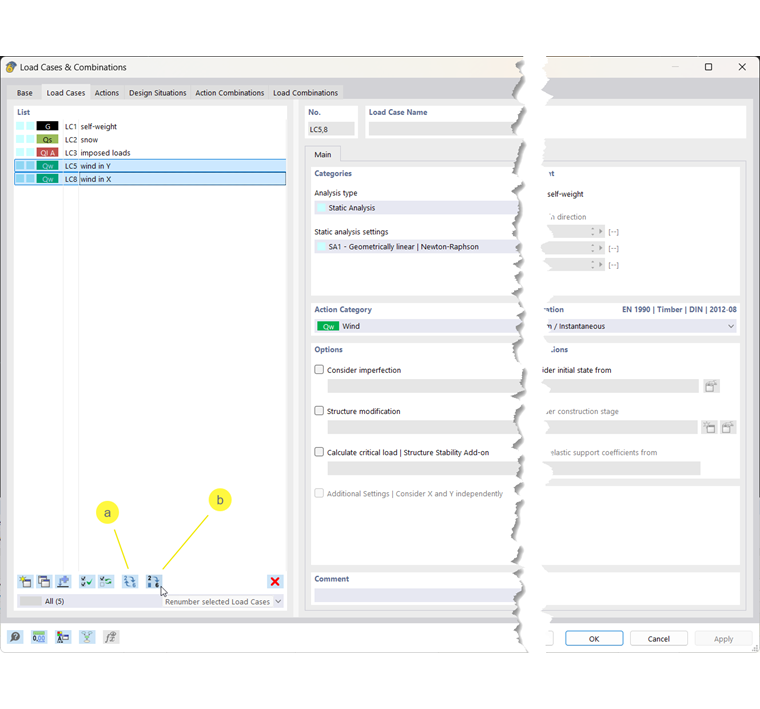The image size is (760, 709).
Task: Open the Actions tab
Action: (x=107, y=93)
